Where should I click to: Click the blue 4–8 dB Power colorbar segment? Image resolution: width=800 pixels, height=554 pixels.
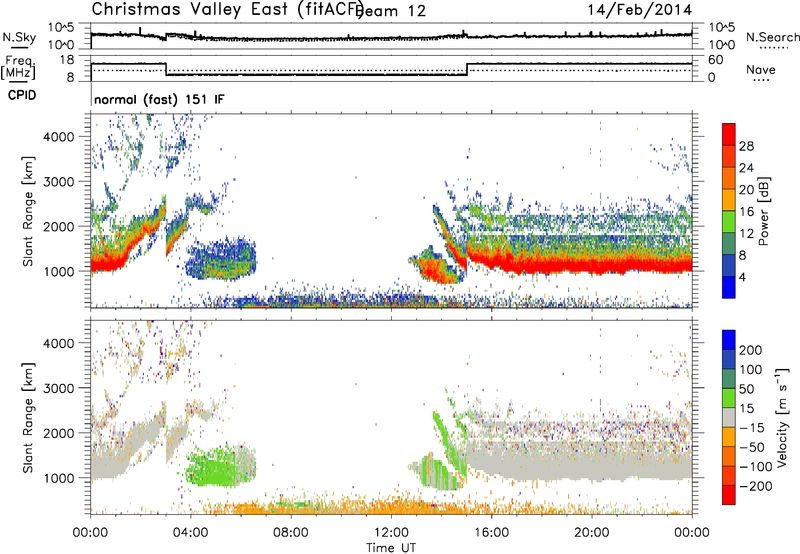point(729,265)
